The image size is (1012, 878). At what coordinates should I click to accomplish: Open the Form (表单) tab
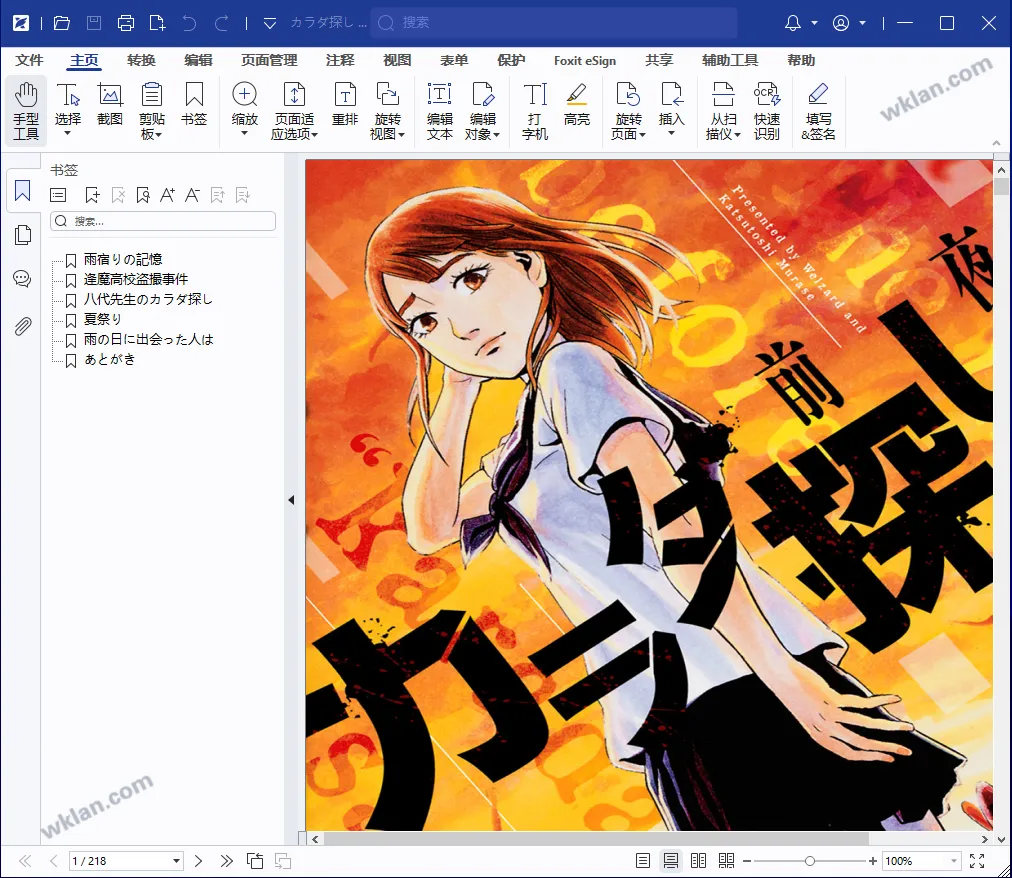tap(454, 60)
